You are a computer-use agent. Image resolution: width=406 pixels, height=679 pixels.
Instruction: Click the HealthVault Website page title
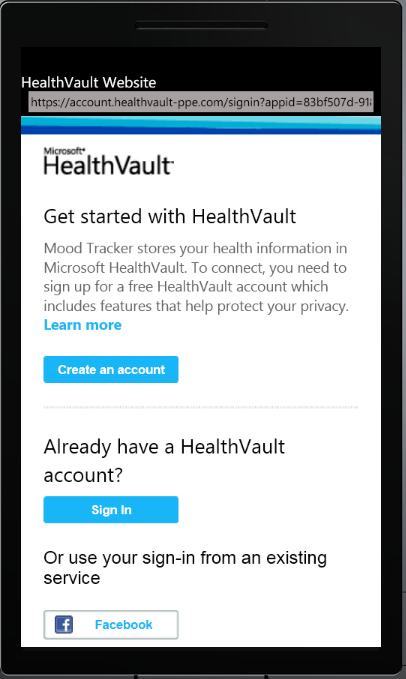[x=89, y=82]
